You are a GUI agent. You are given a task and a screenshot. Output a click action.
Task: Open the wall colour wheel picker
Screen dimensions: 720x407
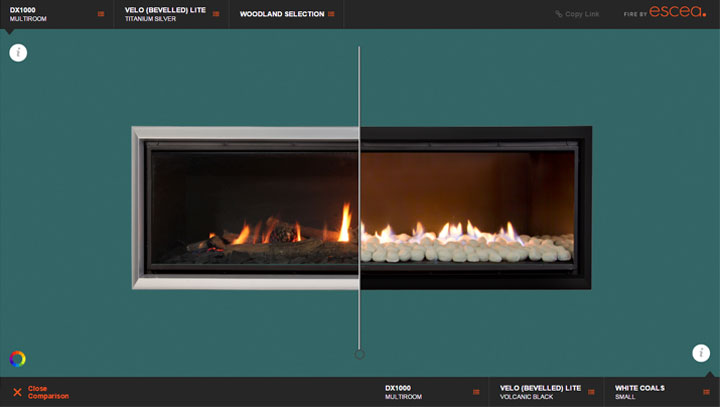click(17, 359)
